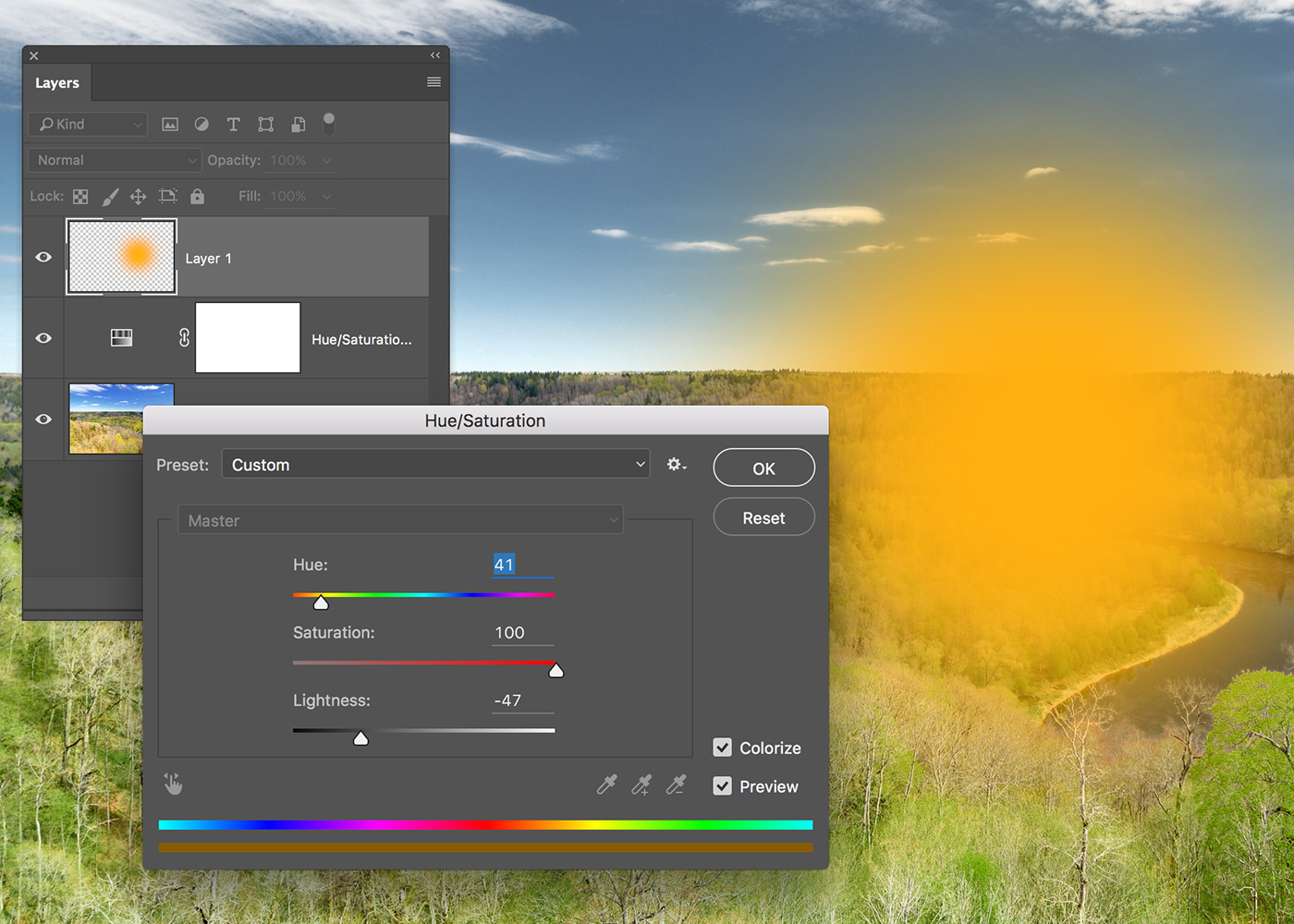Viewport: 1294px width, 924px height.
Task: Select the add to sample eyedropper
Action: coord(641,785)
